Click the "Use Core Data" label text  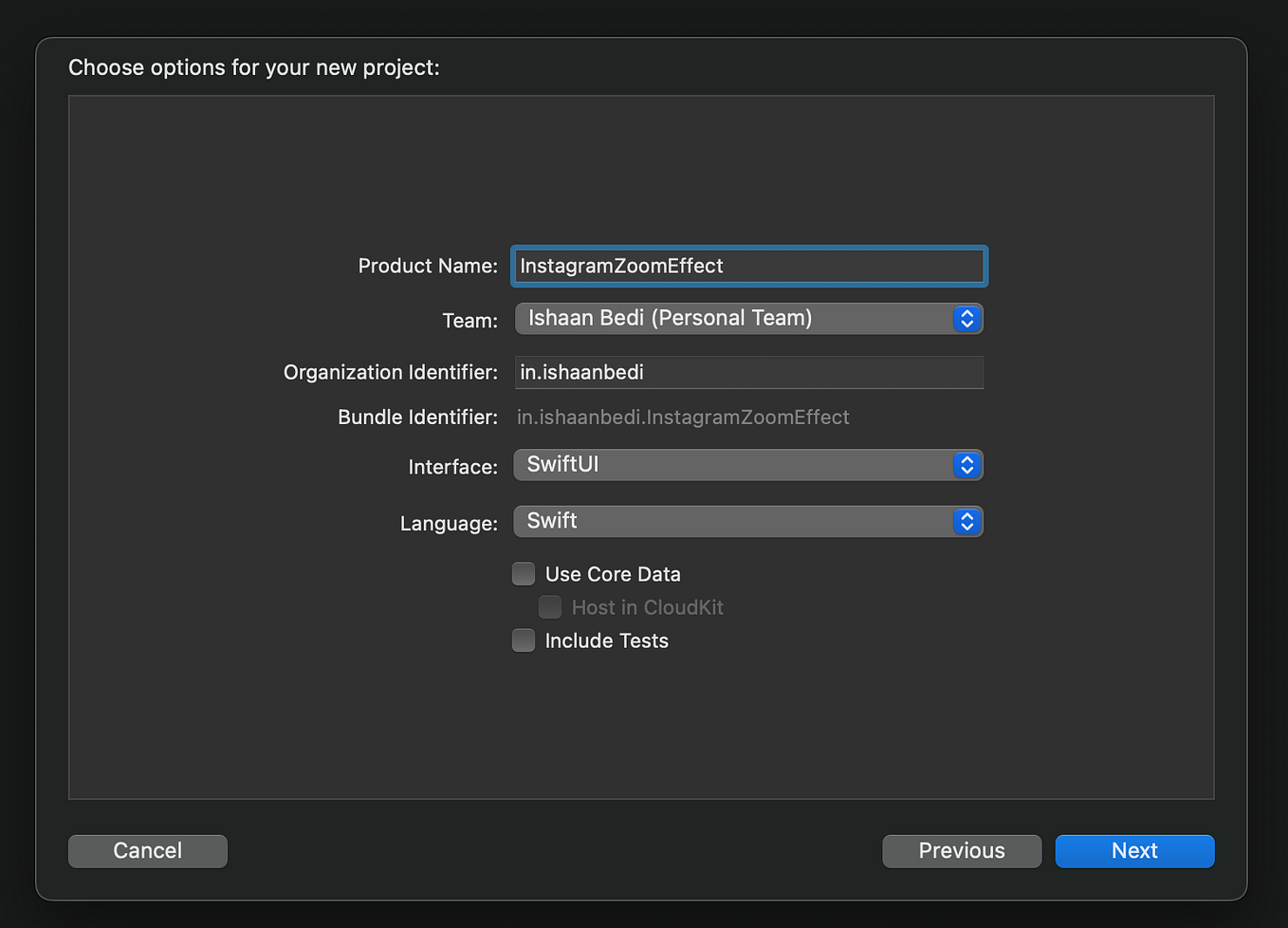coord(613,574)
